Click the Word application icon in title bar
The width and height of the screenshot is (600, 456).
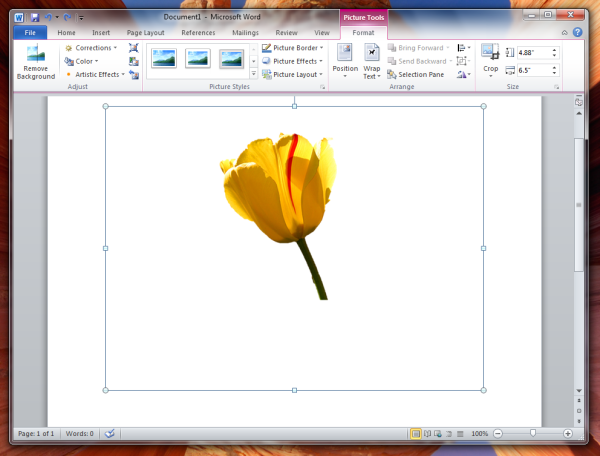(x=19, y=17)
